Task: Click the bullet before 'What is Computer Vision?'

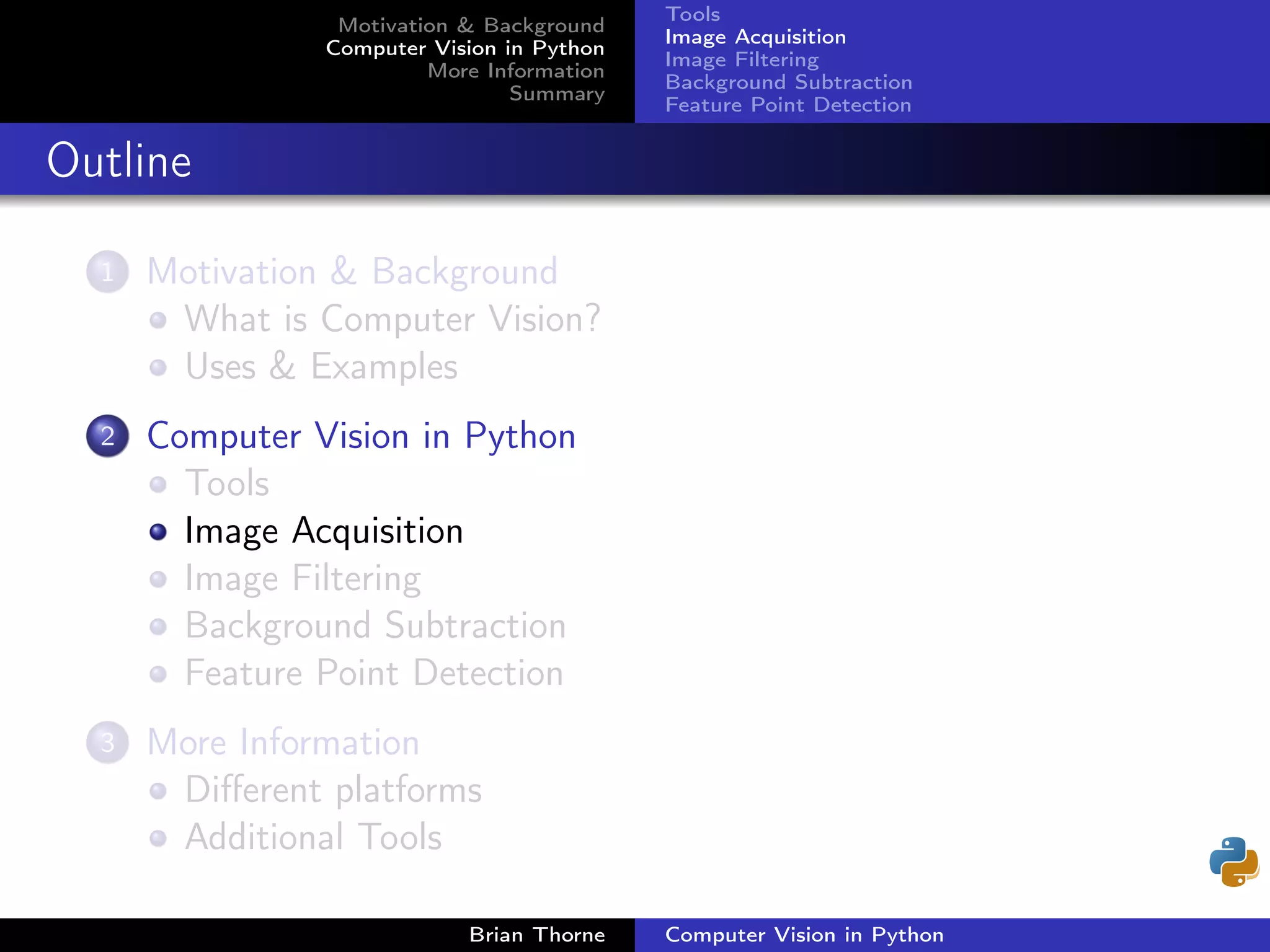Action: pos(158,320)
